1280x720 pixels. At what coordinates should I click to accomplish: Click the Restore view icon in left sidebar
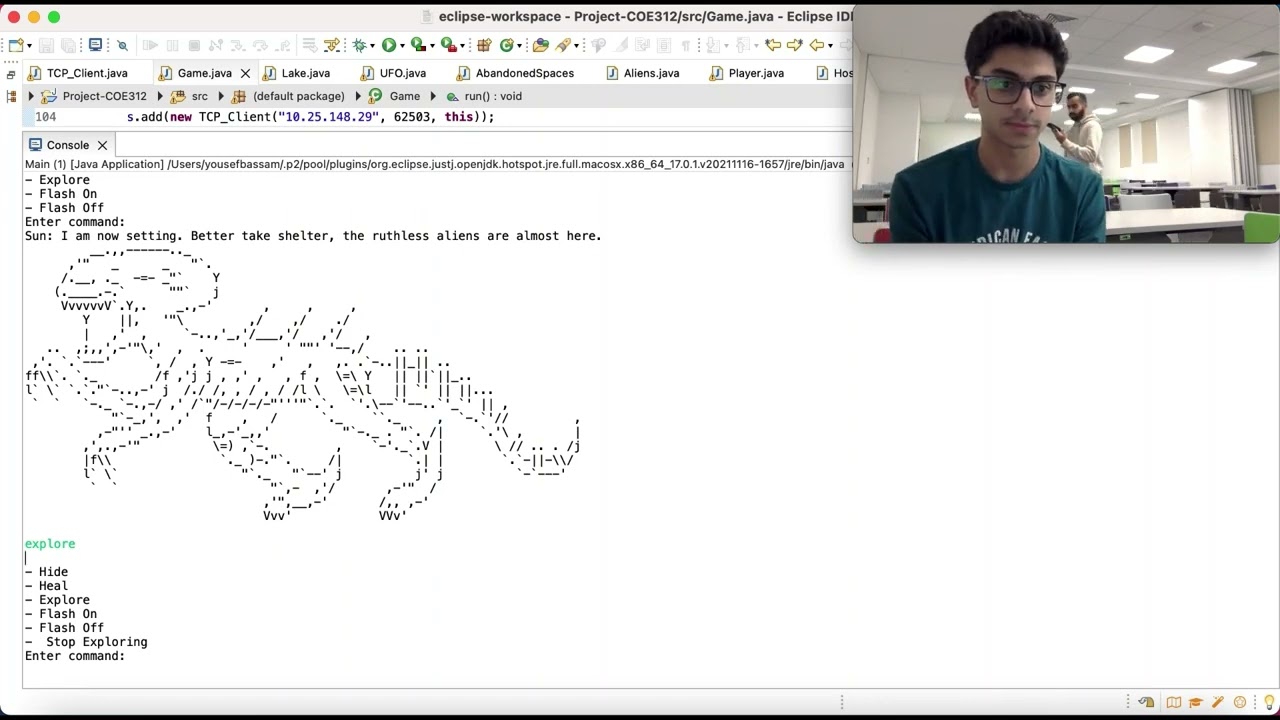(x=11, y=74)
